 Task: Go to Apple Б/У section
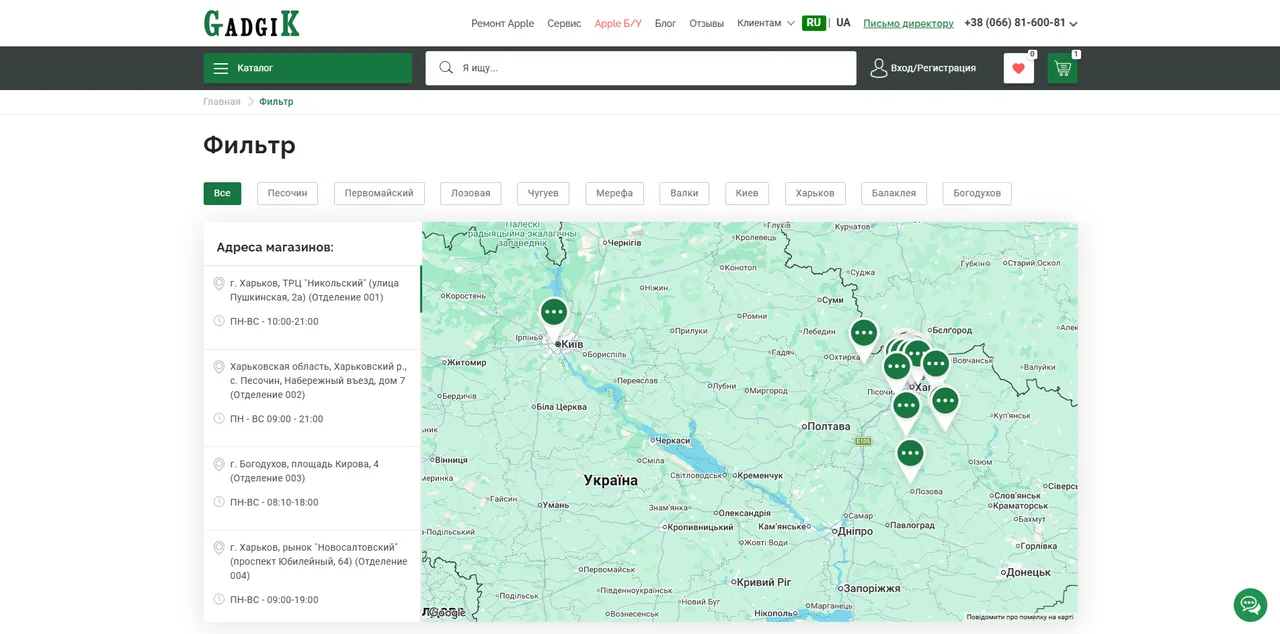click(x=618, y=23)
